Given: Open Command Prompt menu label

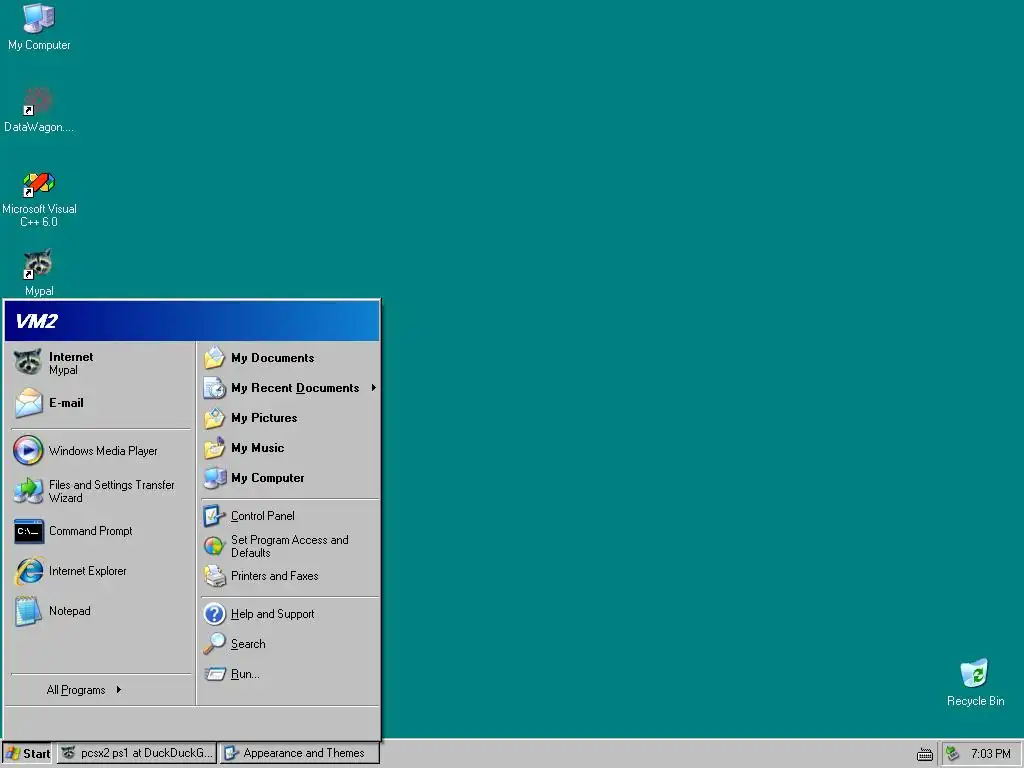Looking at the screenshot, I should click(90, 532).
